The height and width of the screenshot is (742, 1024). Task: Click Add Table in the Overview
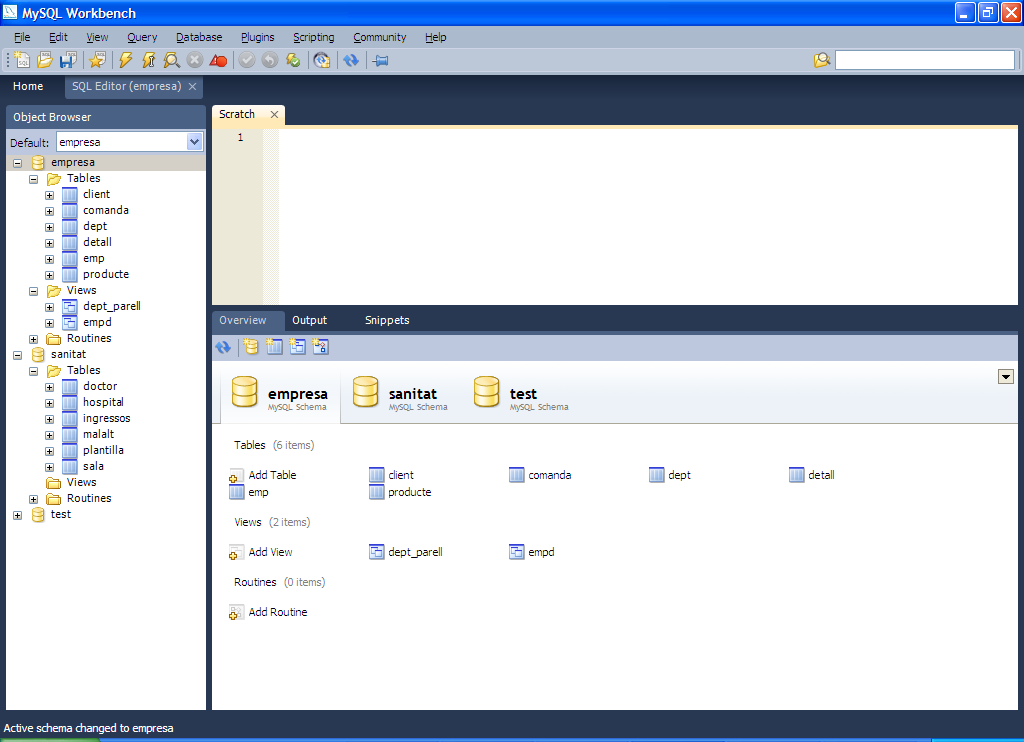coord(272,475)
